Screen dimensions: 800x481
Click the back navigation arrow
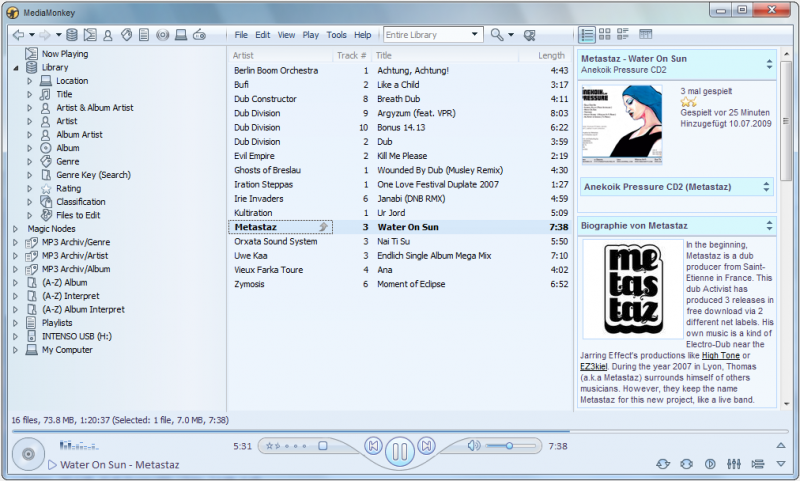click(x=19, y=35)
